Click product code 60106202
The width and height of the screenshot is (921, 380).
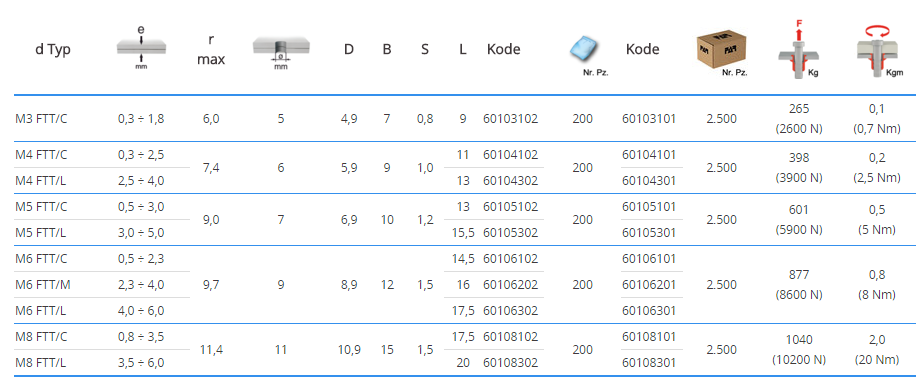(x=510, y=285)
